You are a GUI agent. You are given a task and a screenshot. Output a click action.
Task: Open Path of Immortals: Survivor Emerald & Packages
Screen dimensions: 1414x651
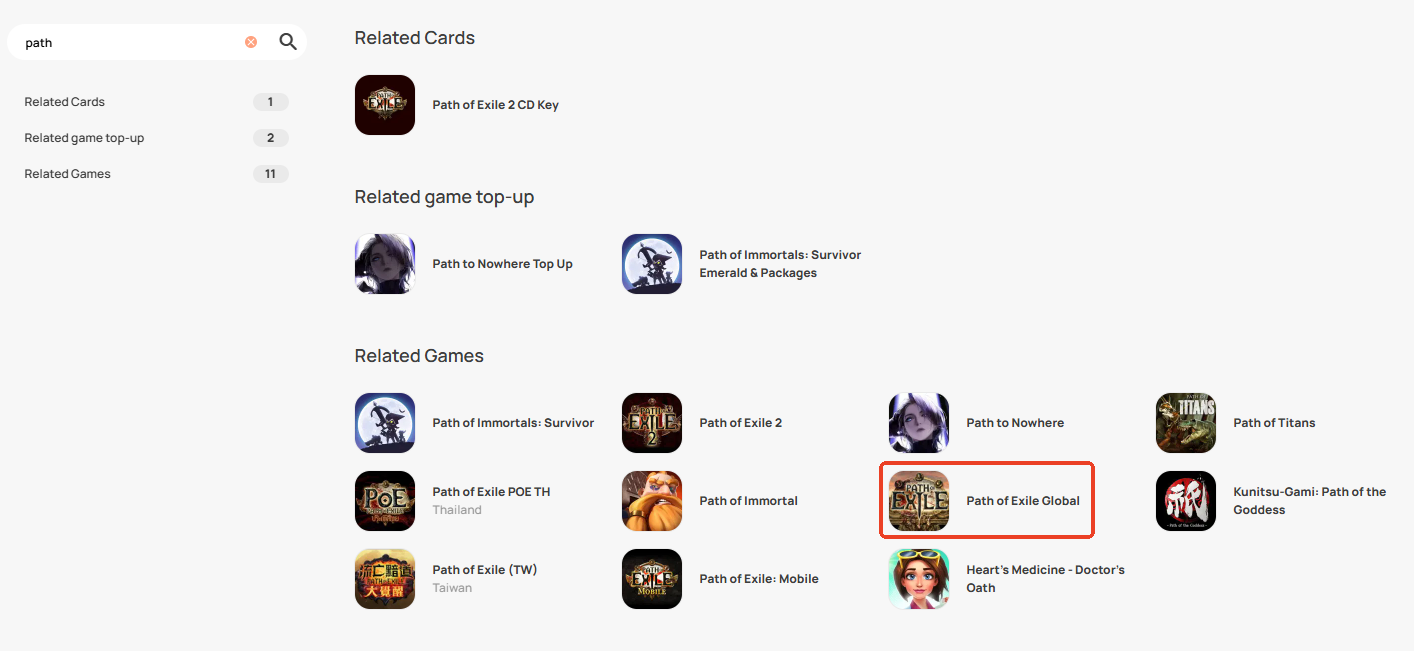tap(780, 264)
